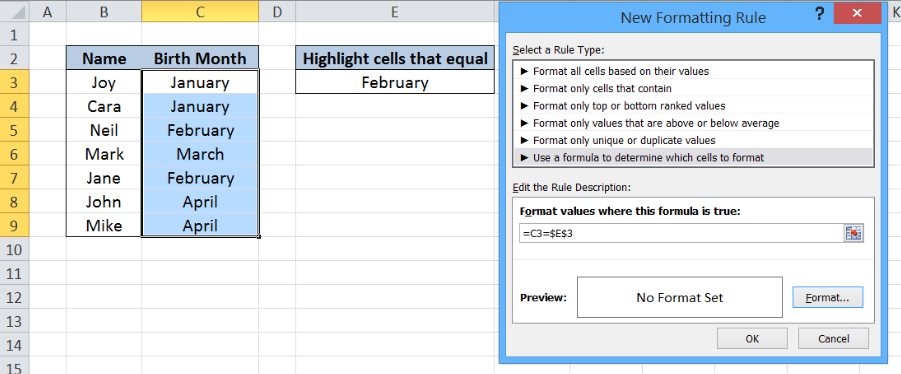Select 'Format only cells that contain' rule
Image resolution: width=901 pixels, height=374 pixels.
click(693, 88)
